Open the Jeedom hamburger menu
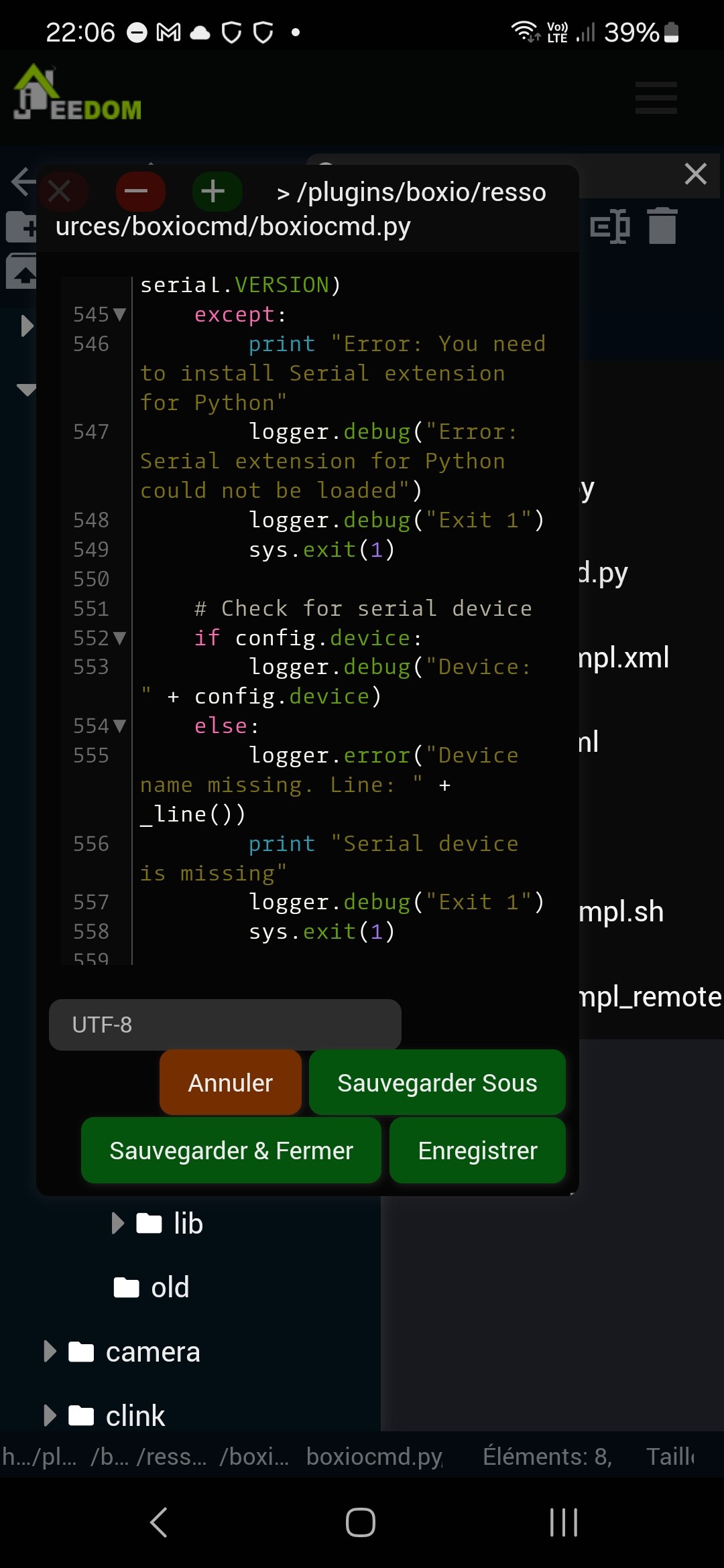Image resolution: width=724 pixels, height=1568 pixels. pos(656,98)
